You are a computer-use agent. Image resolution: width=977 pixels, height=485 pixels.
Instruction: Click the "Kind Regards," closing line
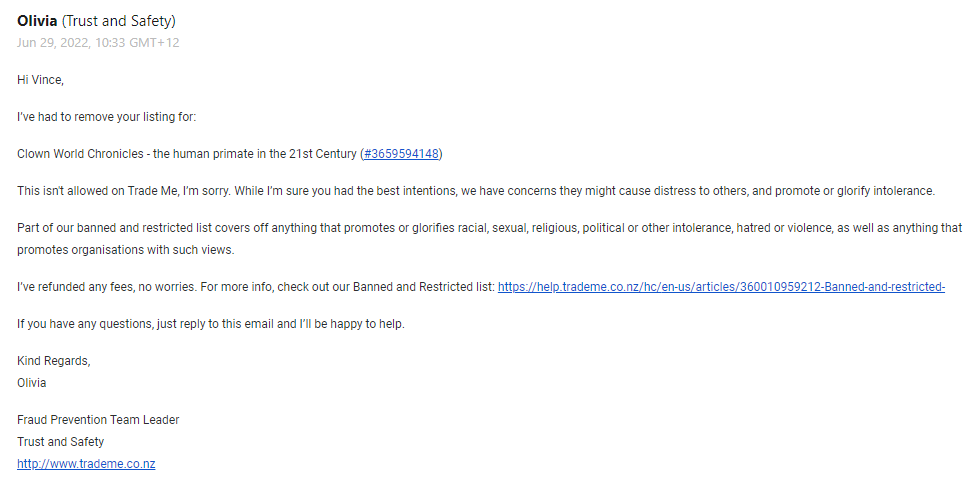(54, 361)
